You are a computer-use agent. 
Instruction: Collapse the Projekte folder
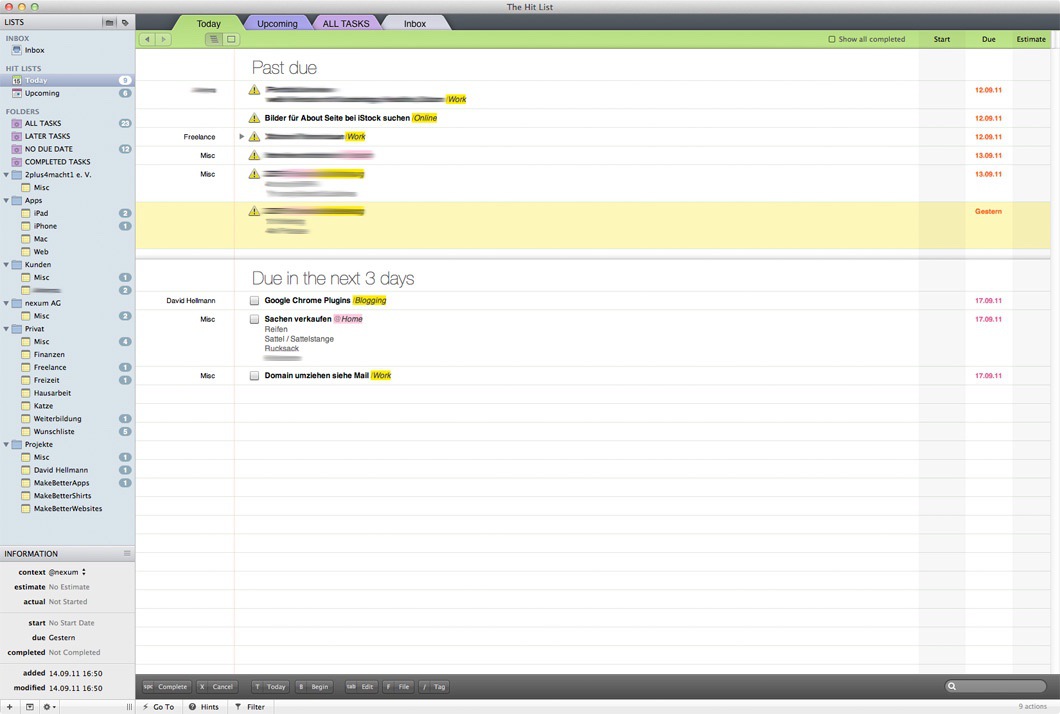tap(6, 444)
